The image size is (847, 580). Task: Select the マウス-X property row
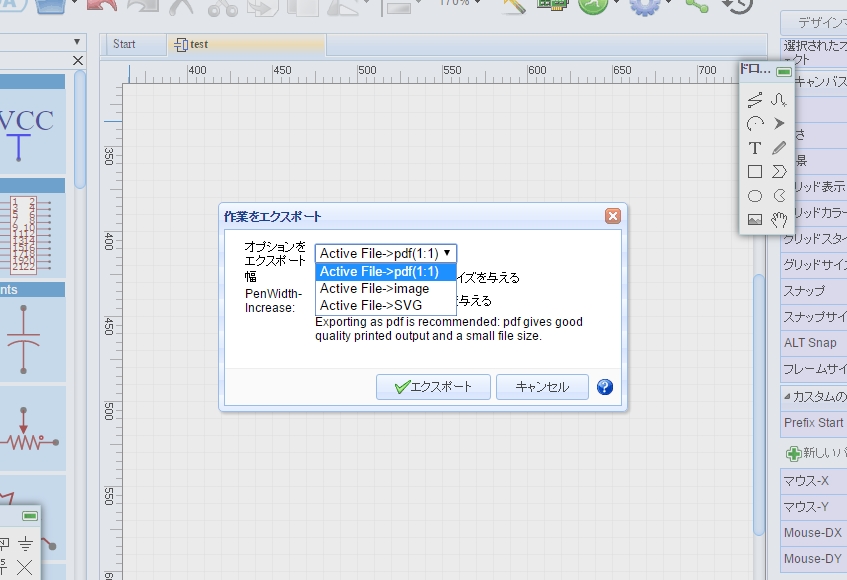click(814, 481)
